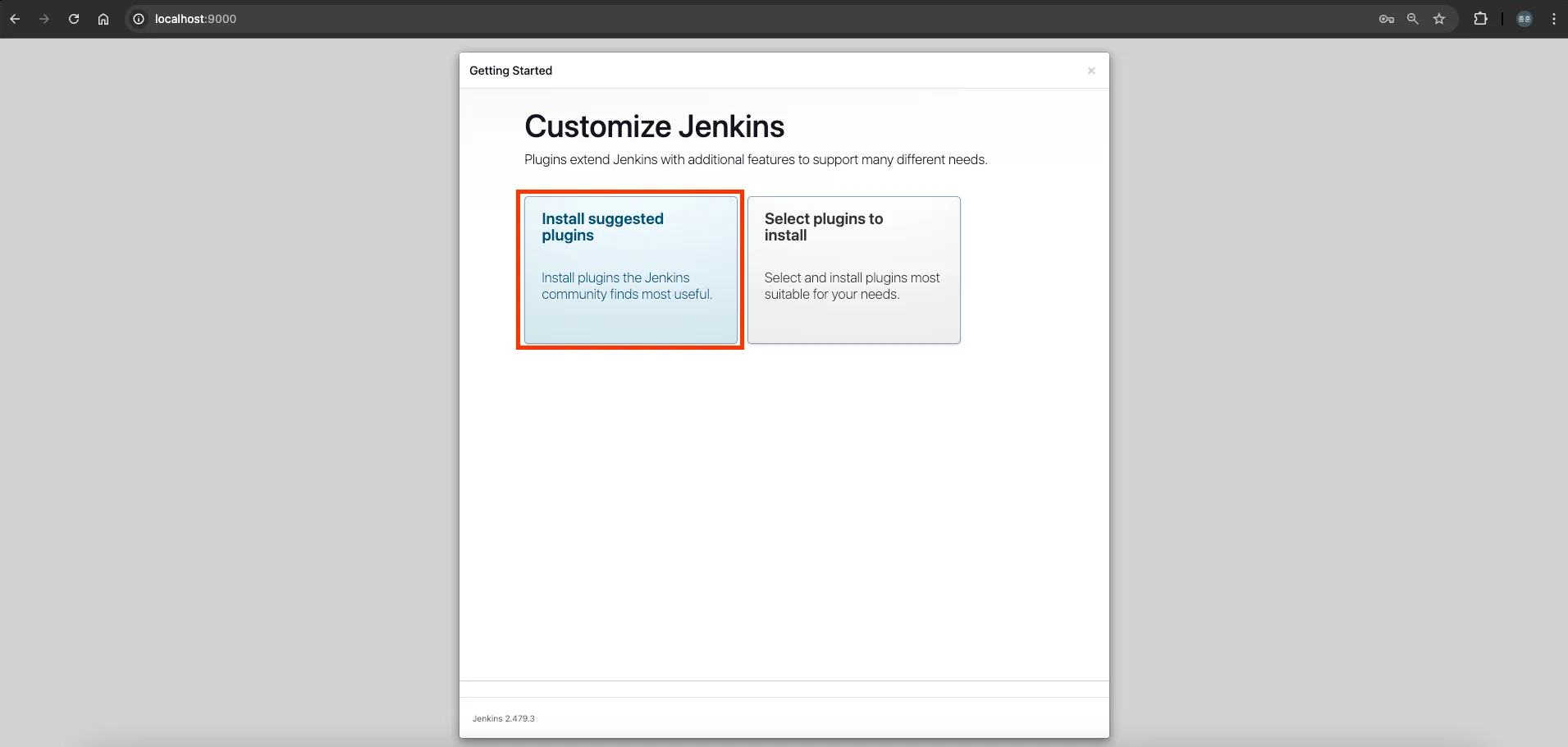This screenshot has width=1568, height=747.
Task: View site information icon in address bar
Action: pyautogui.click(x=139, y=19)
